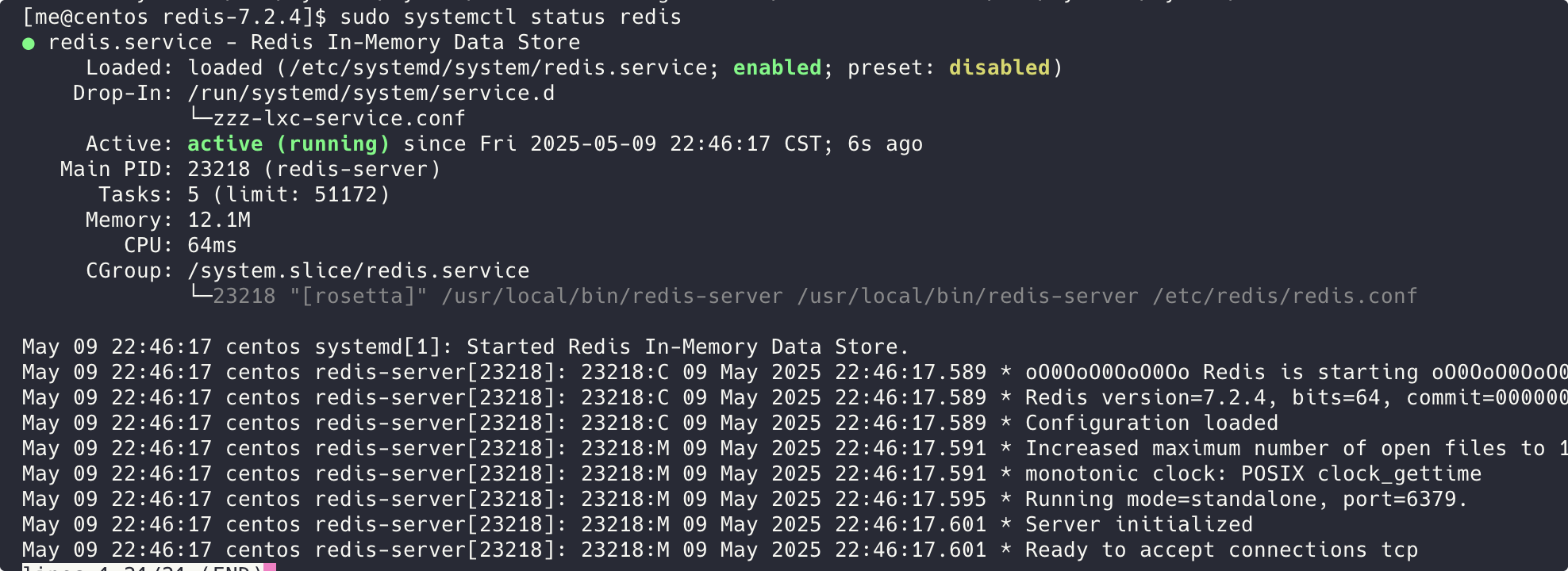The height and width of the screenshot is (571, 1568).
Task: Click the /etc/systemd/system/redis.service path
Action: tap(498, 67)
